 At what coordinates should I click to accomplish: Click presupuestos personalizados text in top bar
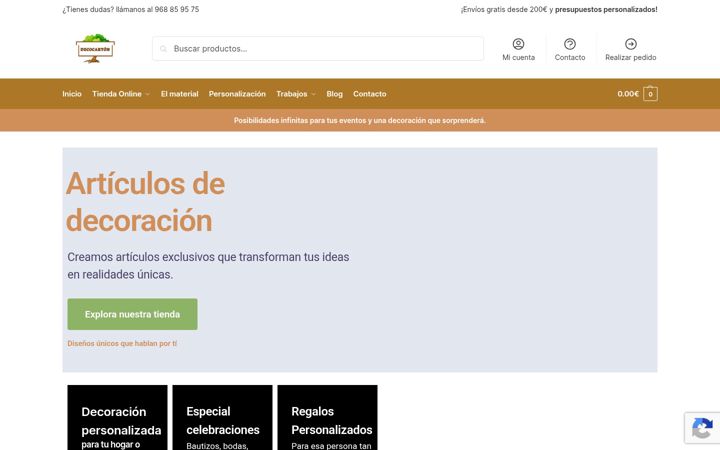tap(606, 9)
